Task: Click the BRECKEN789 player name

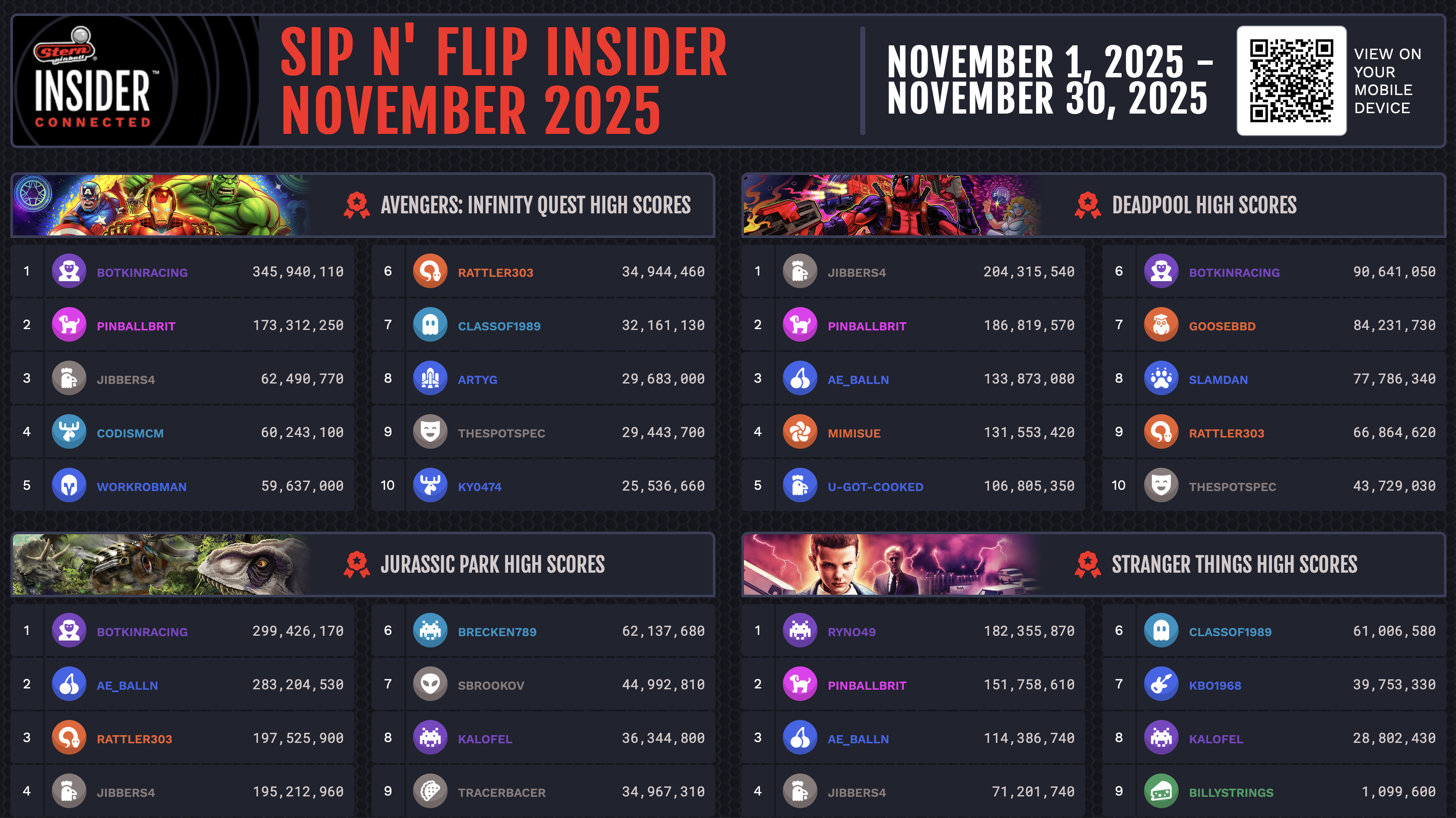Action: (x=497, y=631)
